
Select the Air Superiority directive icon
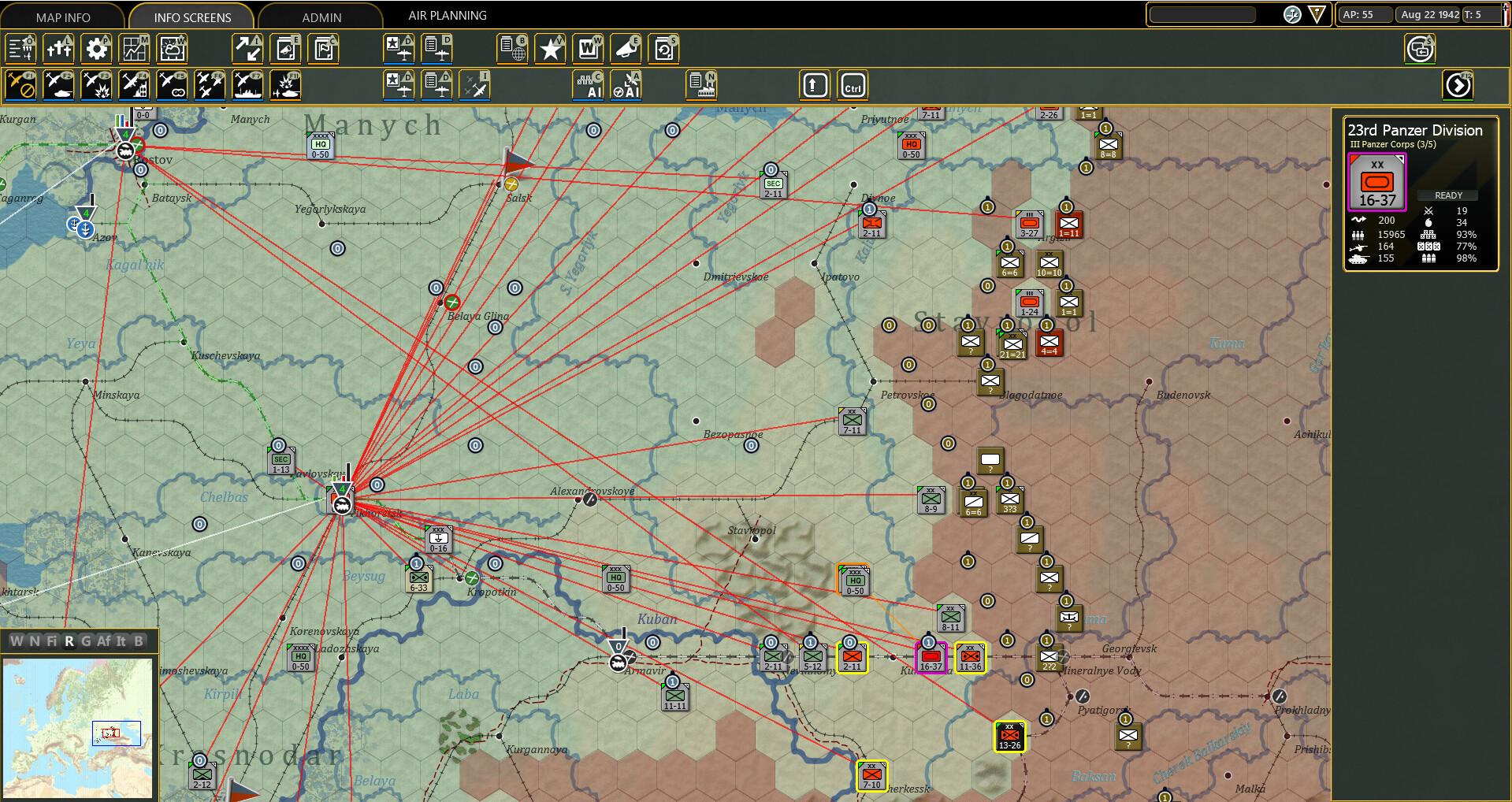click(210, 84)
